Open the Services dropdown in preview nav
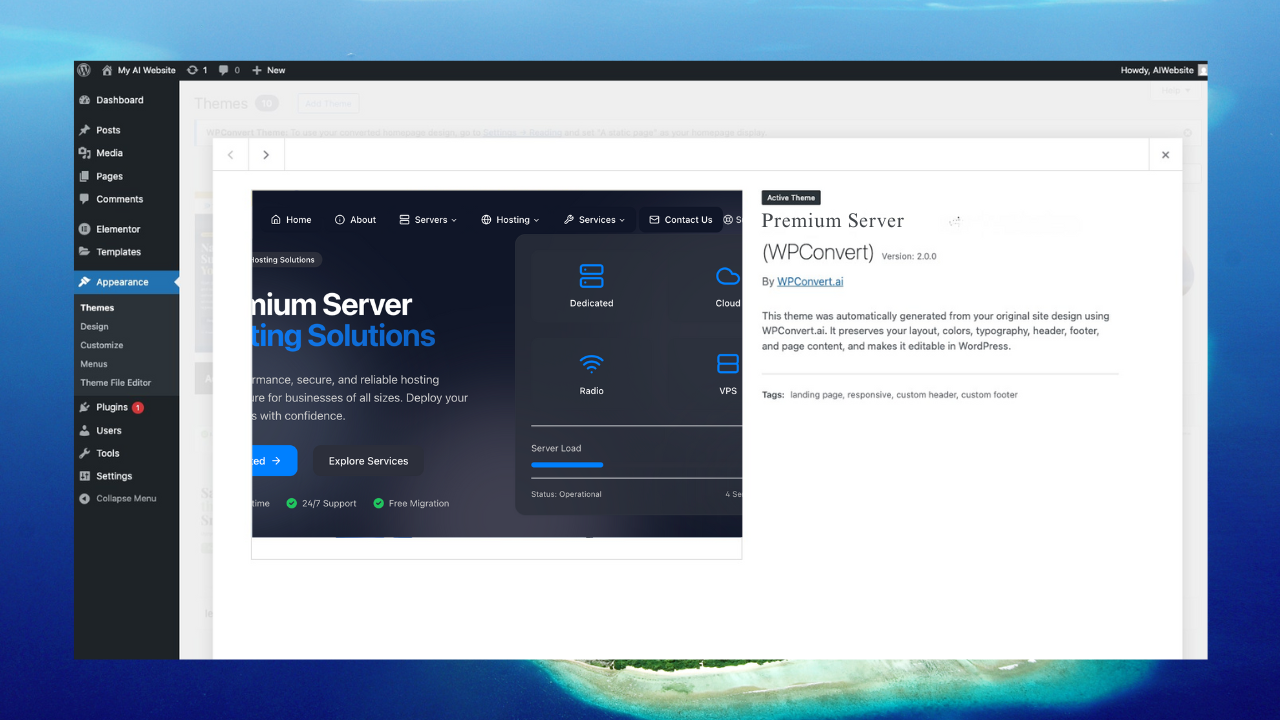The width and height of the screenshot is (1280, 720). click(x=594, y=220)
